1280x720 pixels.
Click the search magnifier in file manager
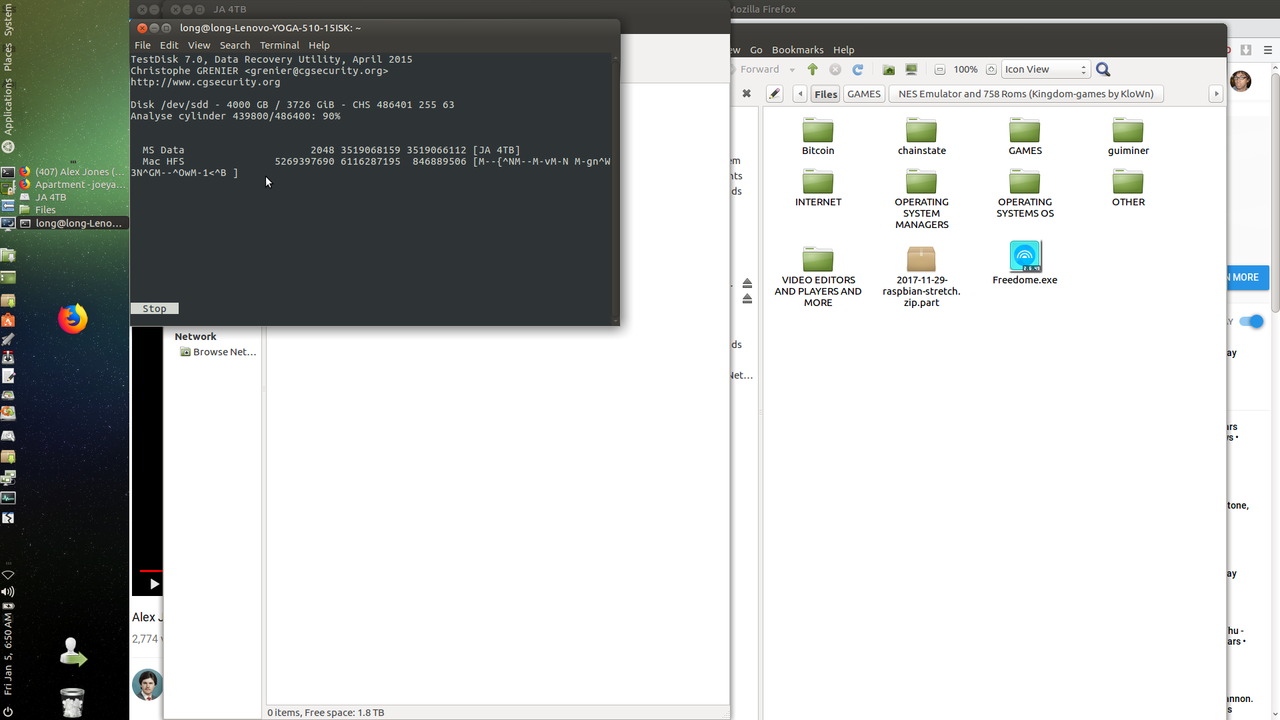click(1103, 69)
